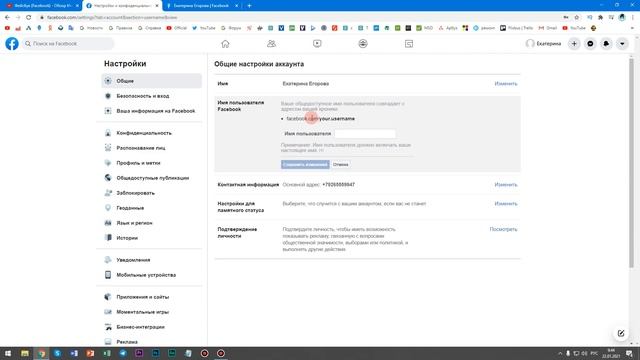
Task: Open Уведомления settings
Action: [x=151, y=260]
